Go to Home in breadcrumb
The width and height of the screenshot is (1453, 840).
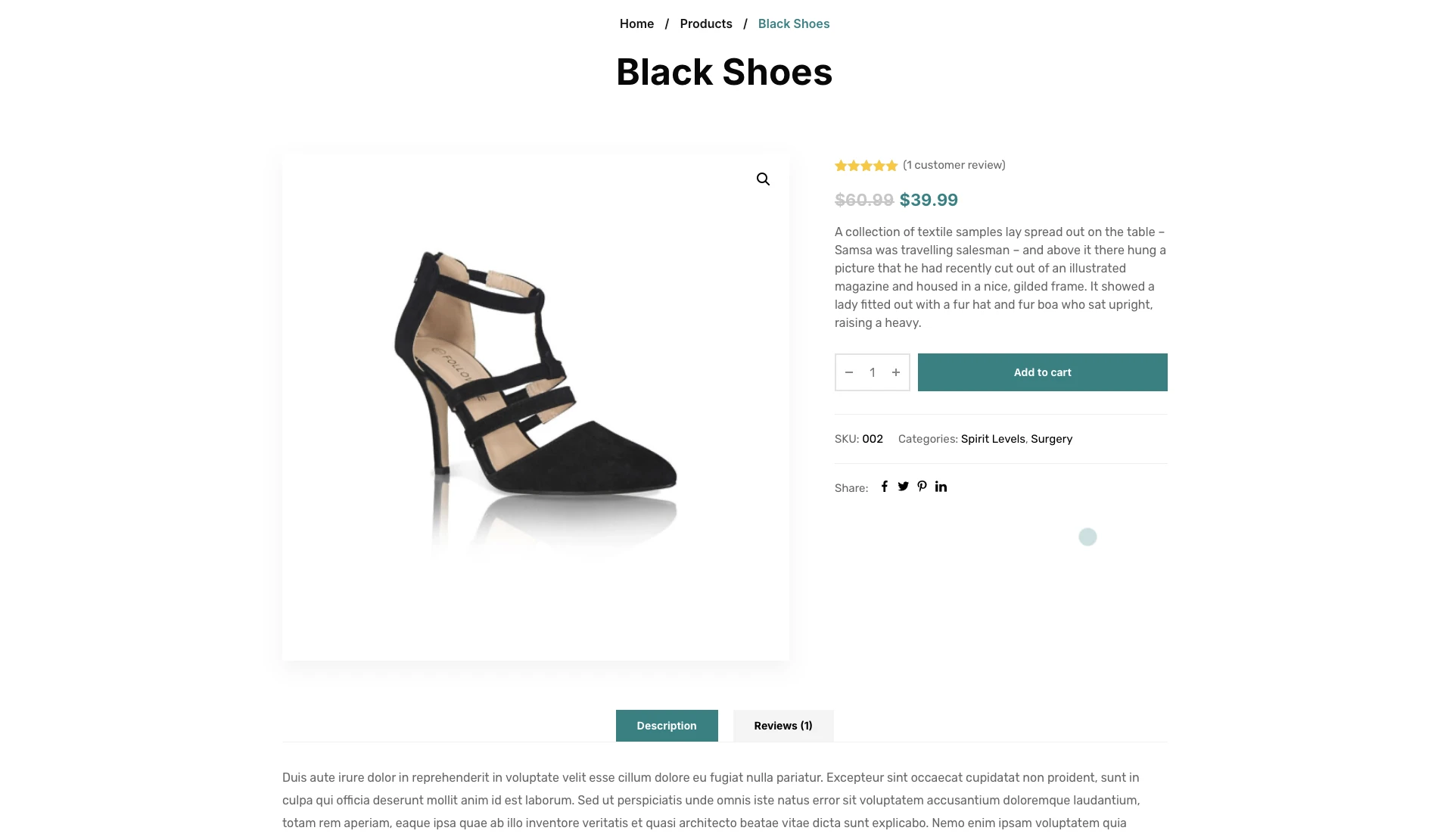pyautogui.click(x=636, y=23)
